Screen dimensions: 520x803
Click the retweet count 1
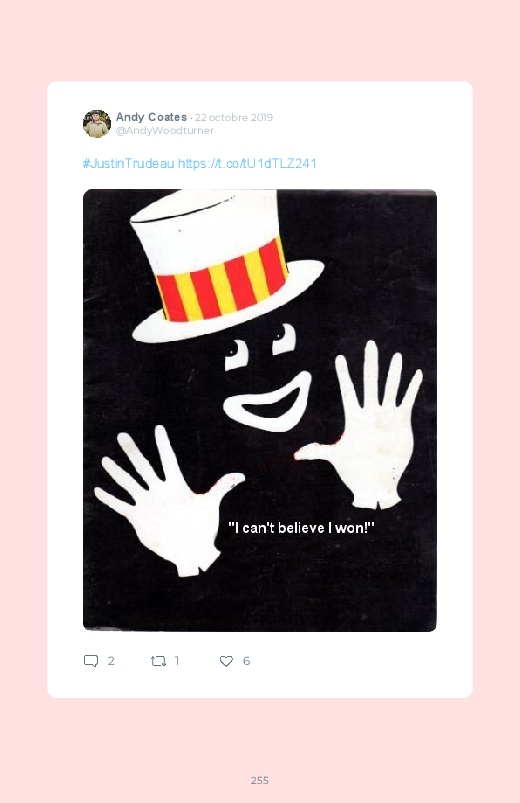[177, 661]
